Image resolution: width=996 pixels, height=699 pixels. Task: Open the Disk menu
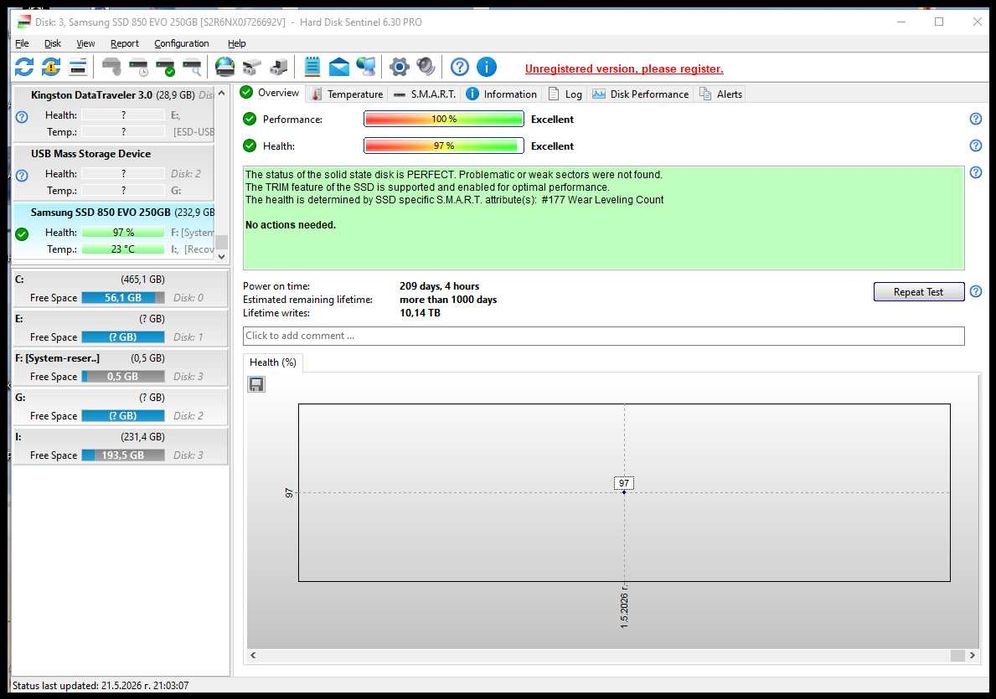click(52, 43)
